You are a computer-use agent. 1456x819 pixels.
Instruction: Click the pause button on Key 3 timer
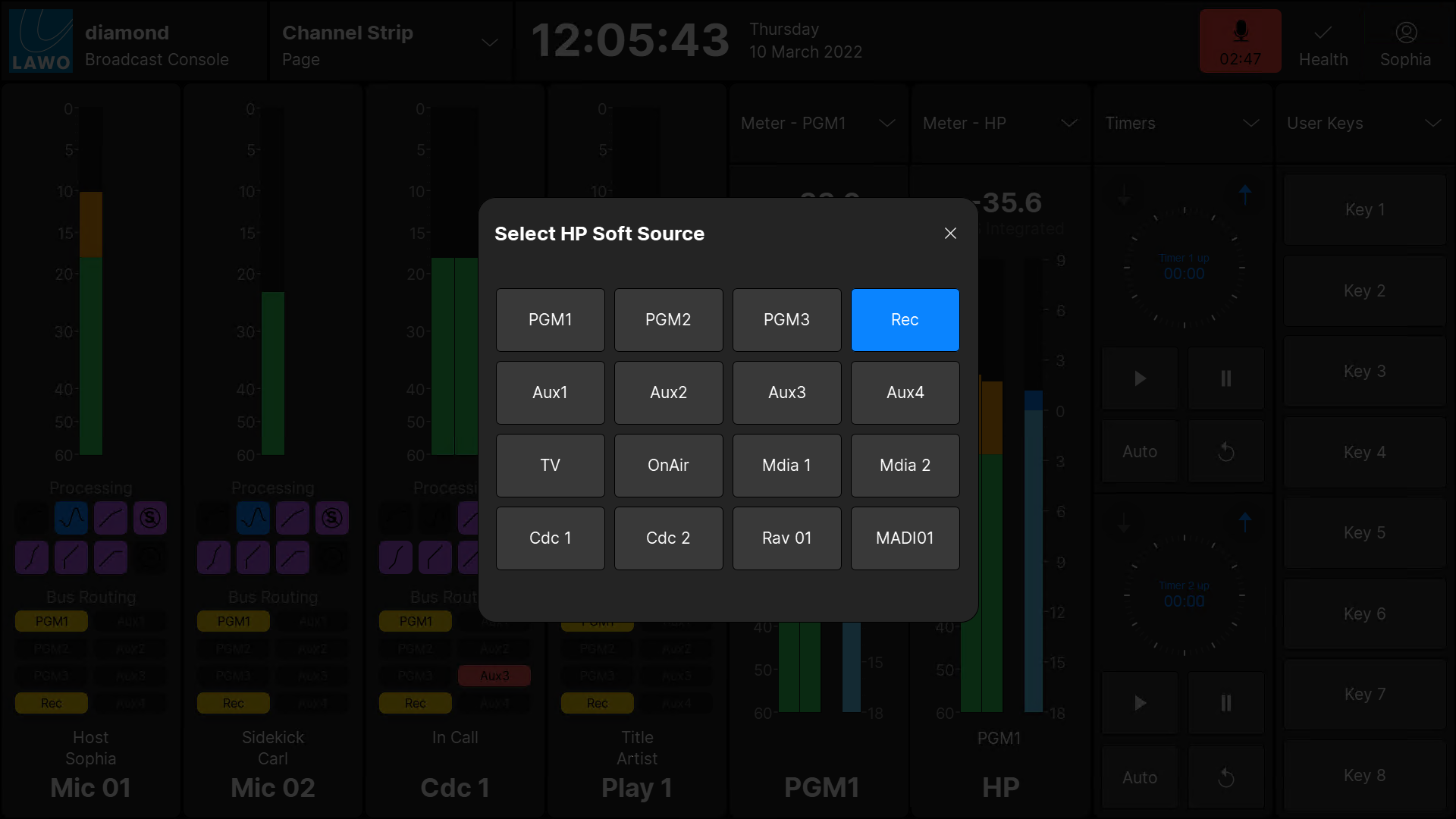coord(1225,378)
